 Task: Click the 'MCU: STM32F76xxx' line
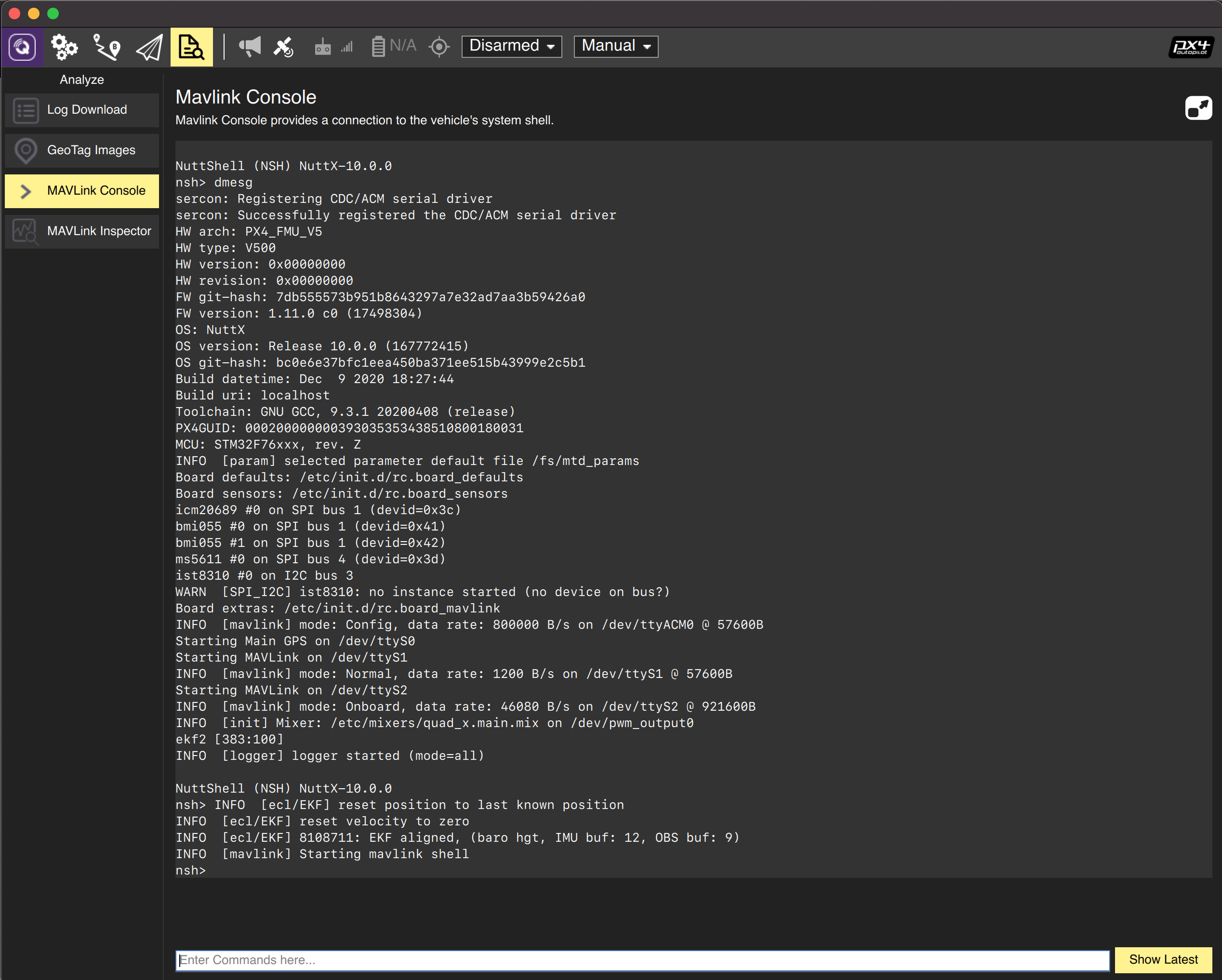coord(268,444)
